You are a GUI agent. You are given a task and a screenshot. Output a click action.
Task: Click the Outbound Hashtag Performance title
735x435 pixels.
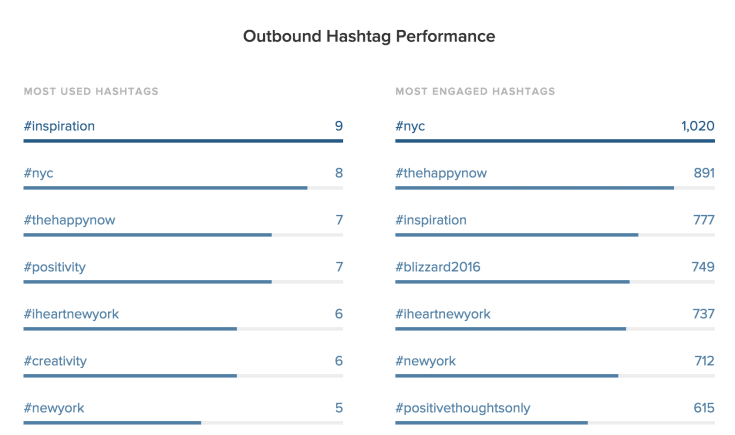369,37
